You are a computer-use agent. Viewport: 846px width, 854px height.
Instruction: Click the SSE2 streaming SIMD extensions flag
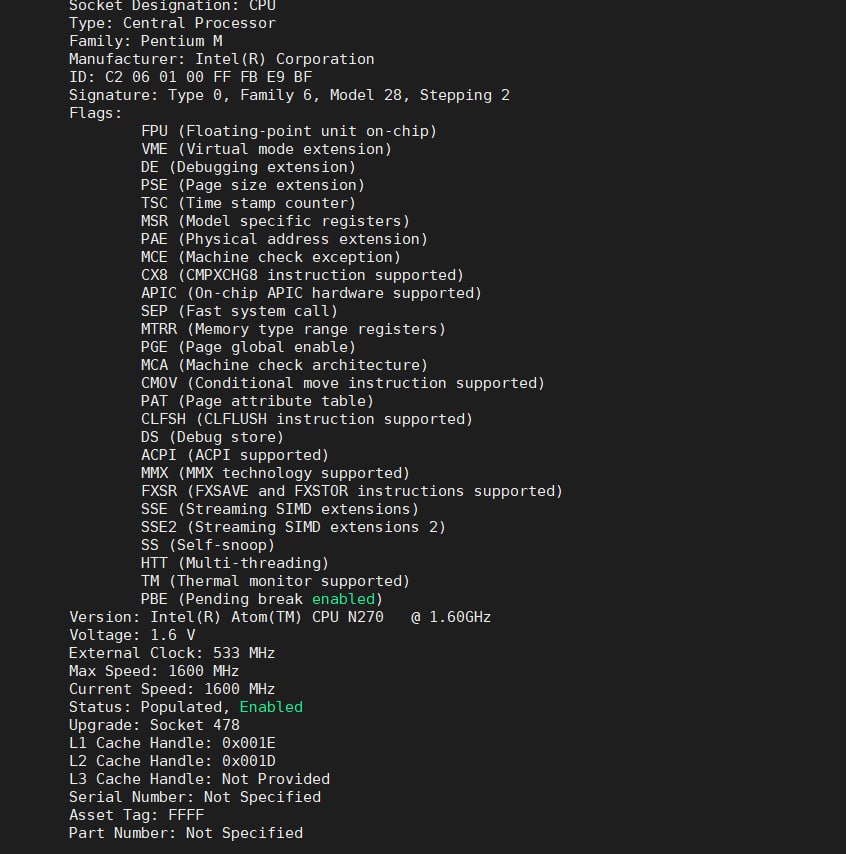(x=293, y=527)
